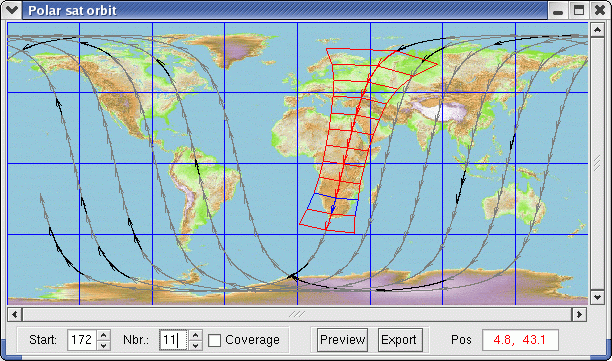Focus the Start input field
This screenshot has width=612, height=361.
click(x=82, y=340)
